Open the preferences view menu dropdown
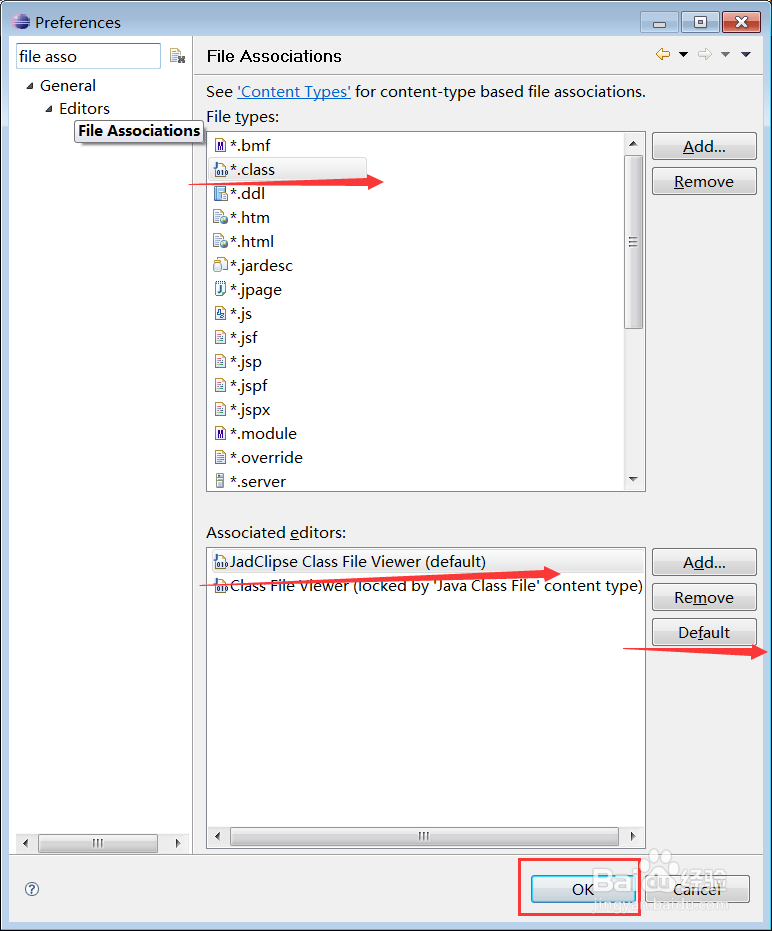The image size is (772, 931). click(x=746, y=55)
